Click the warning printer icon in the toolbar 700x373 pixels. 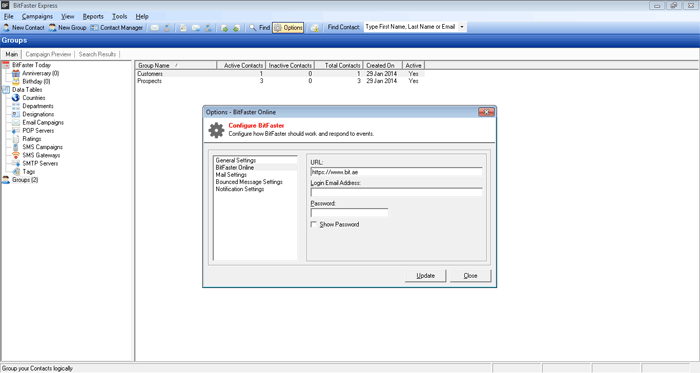[315, 28]
